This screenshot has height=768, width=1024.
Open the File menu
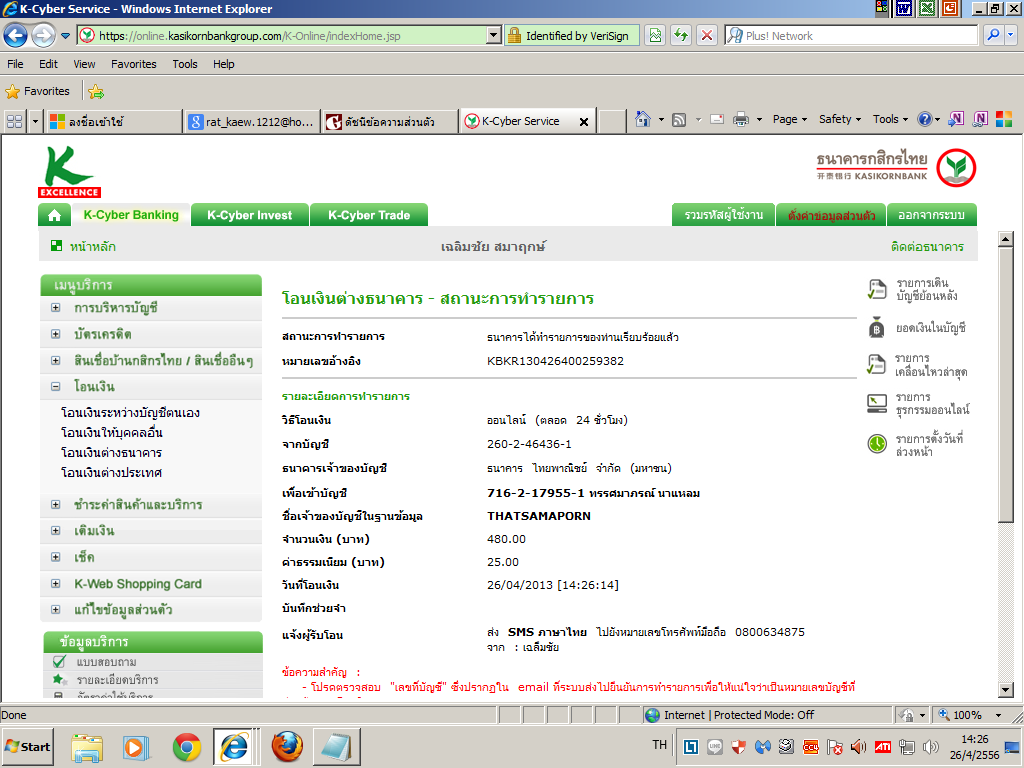point(15,64)
